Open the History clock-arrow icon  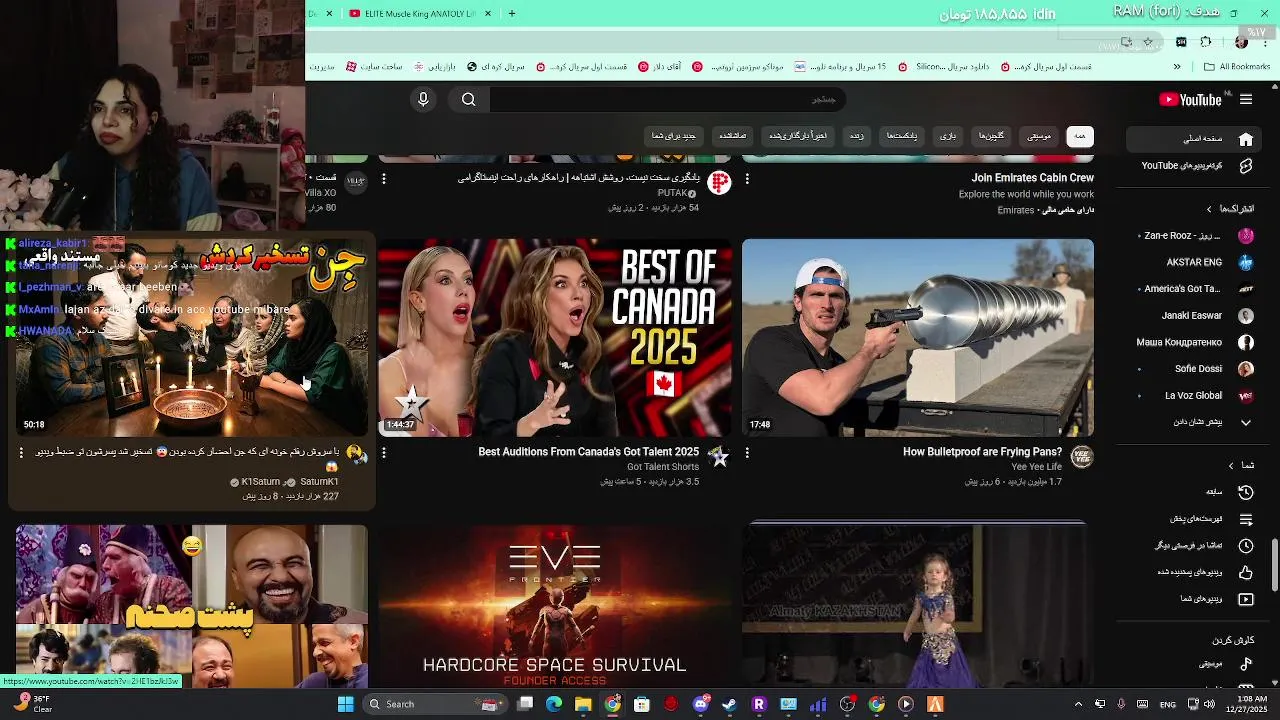click(1246, 492)
